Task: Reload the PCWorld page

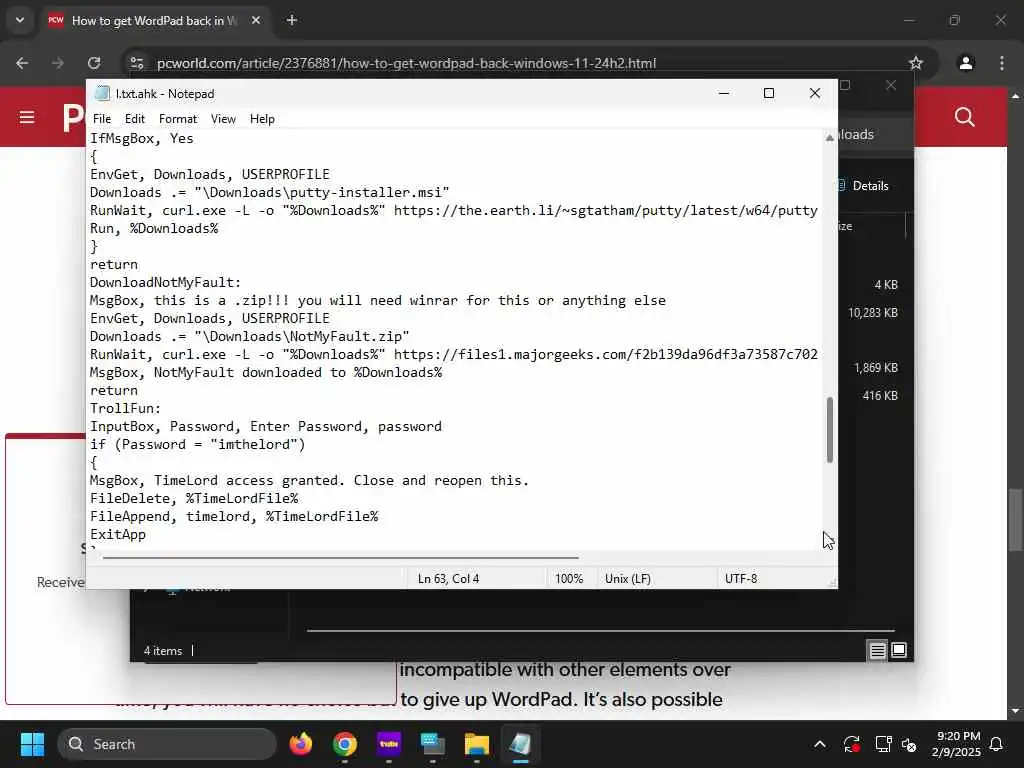Action: pyautogui.click(x=94, y=63)
